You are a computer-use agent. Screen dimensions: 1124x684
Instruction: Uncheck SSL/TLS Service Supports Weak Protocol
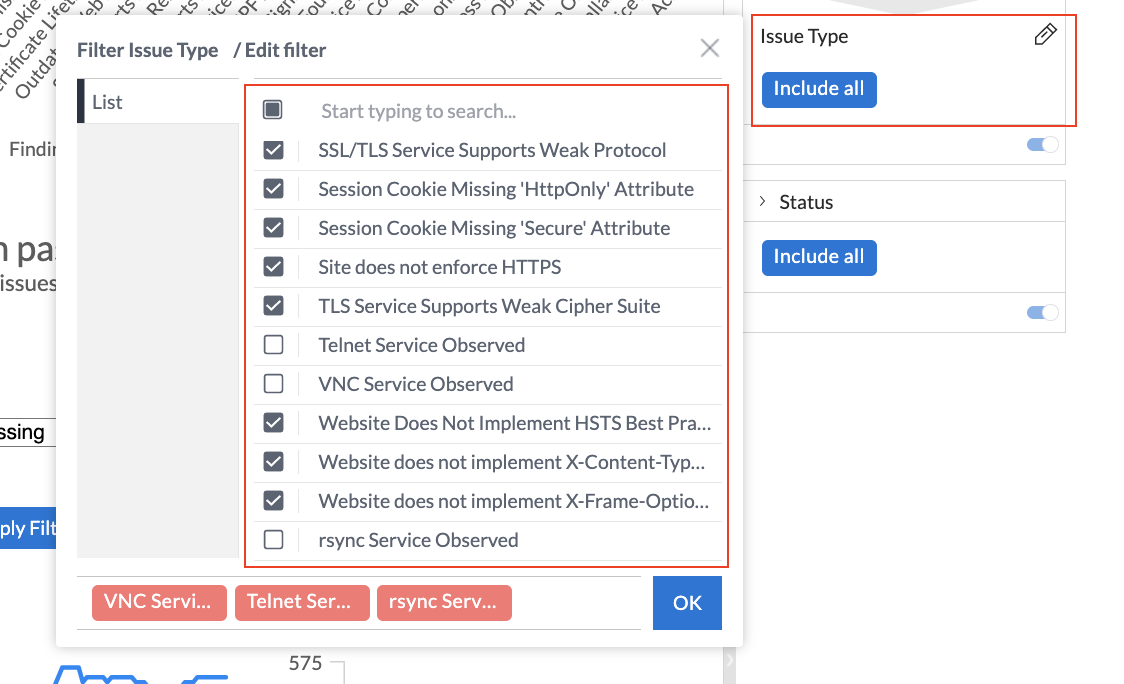point(273,150)
